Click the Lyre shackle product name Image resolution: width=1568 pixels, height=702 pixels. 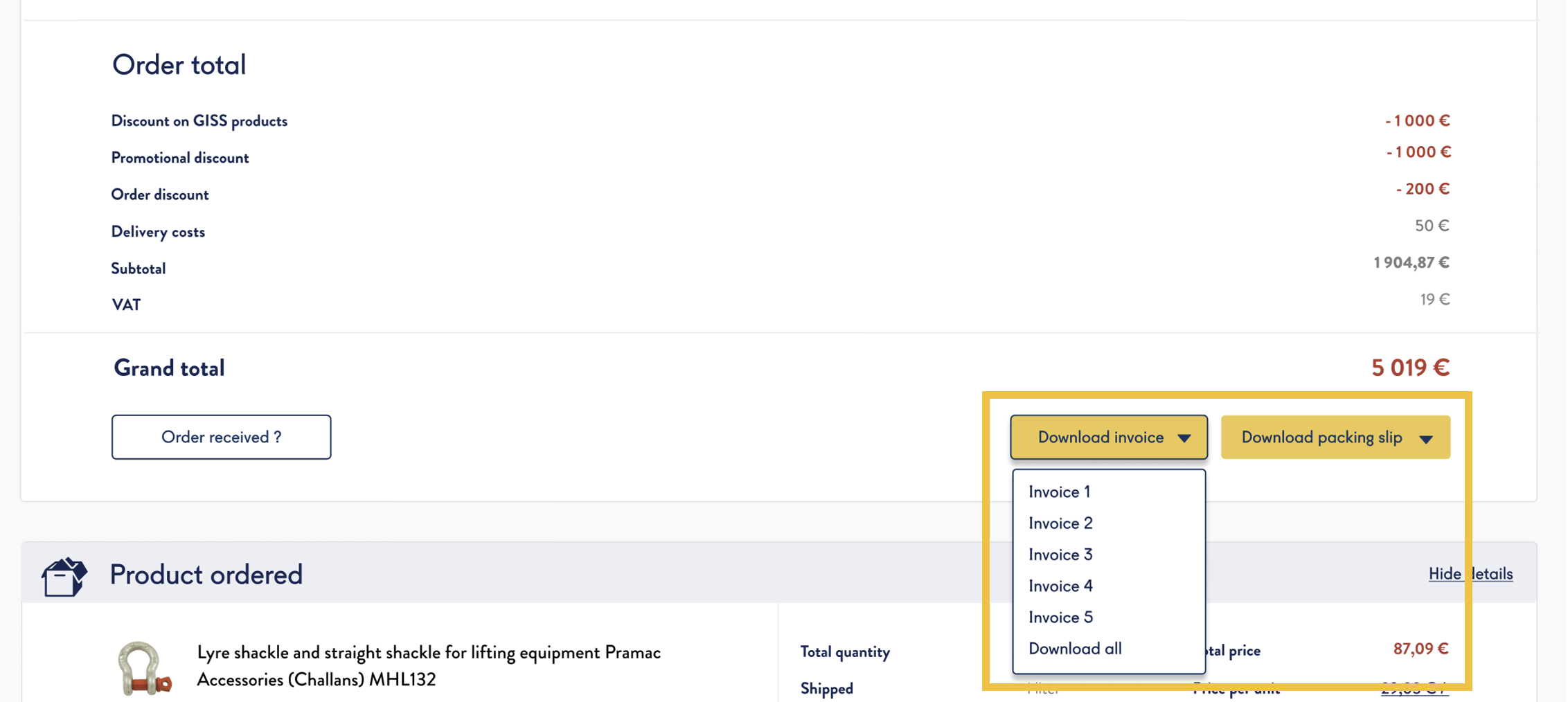(x=429, y=665)
